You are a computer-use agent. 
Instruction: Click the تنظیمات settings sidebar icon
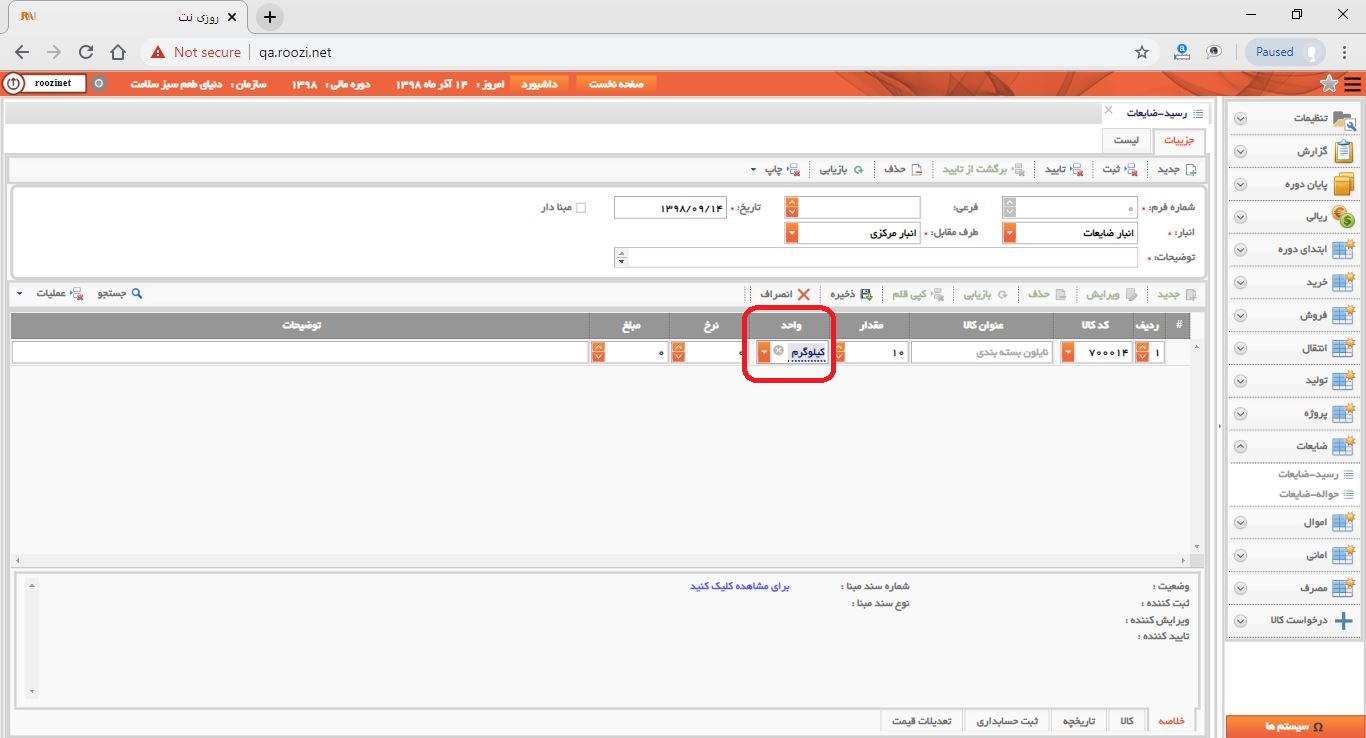1344,118
